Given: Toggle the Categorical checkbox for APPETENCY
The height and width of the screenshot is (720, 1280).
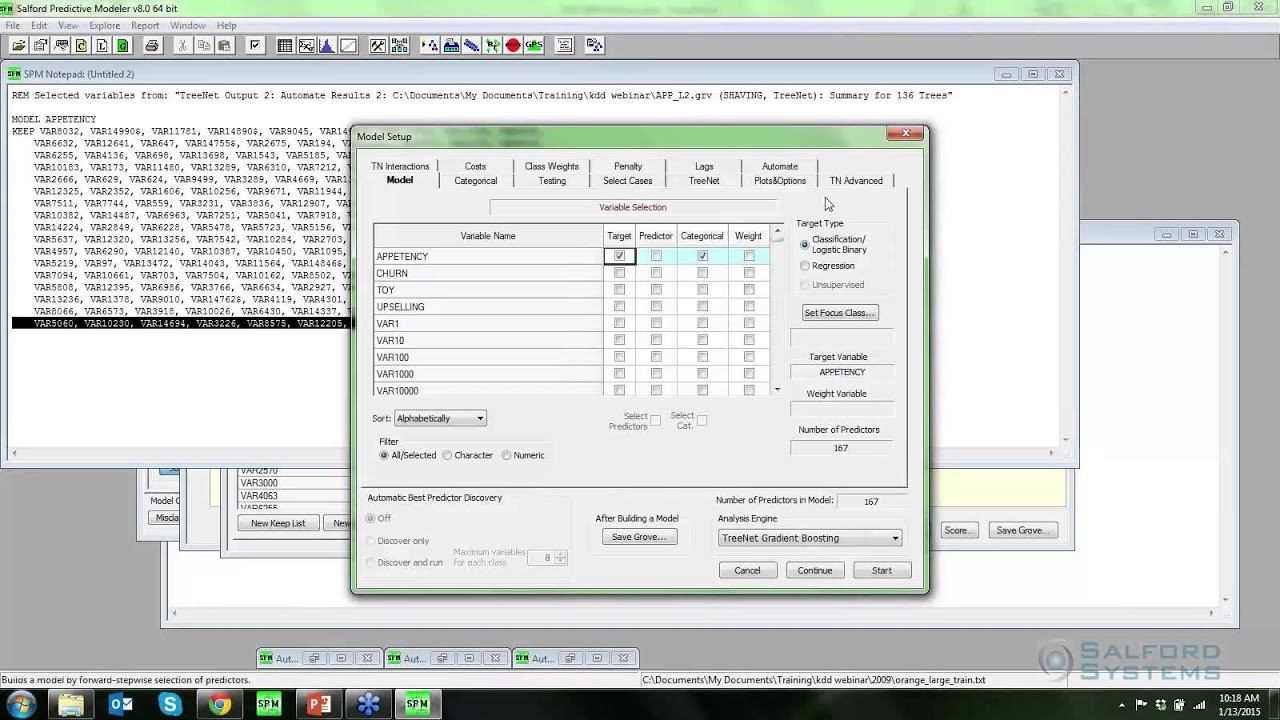Looking at the screenshot, I should [702, 256].
